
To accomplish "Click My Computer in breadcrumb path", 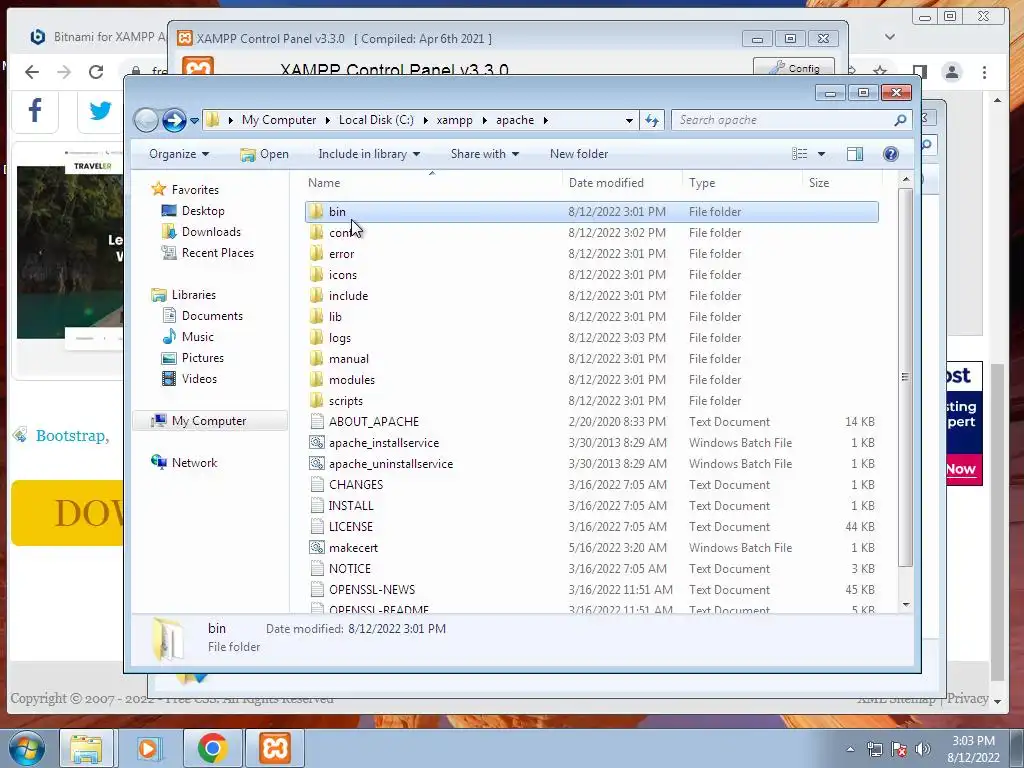I will (x=279, y=120).
